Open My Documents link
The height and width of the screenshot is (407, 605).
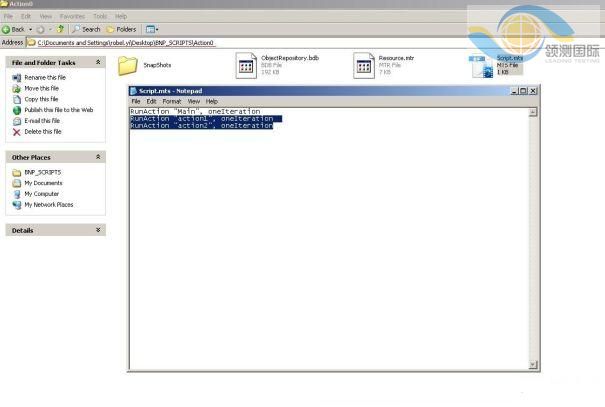tap(43, 183)
